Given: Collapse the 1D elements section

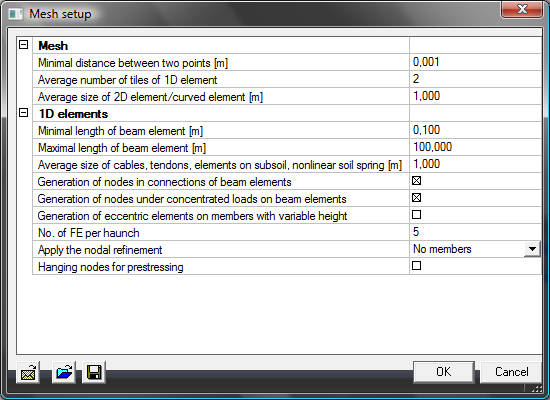Looking at the screenshot, I should (x=24, y=113).
